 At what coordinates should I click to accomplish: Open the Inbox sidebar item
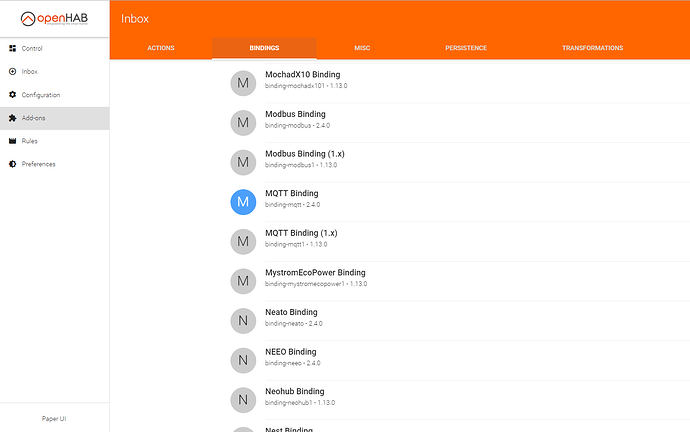[x=30, y=71]
